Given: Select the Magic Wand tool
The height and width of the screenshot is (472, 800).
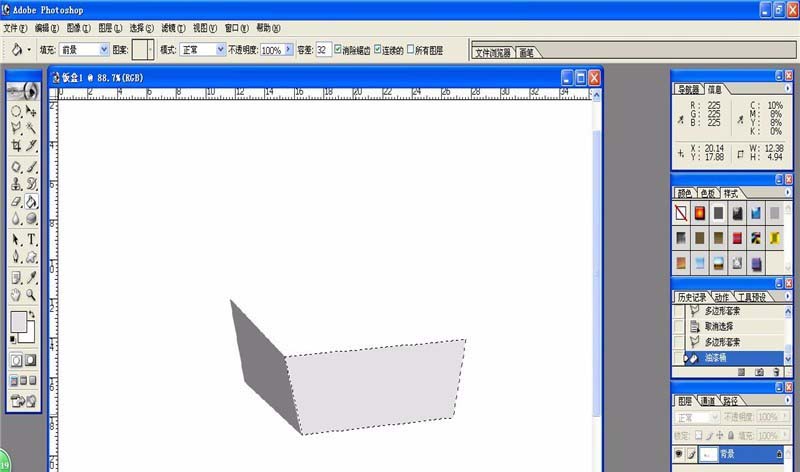Looking at the screenshot, I should [32, 129].
